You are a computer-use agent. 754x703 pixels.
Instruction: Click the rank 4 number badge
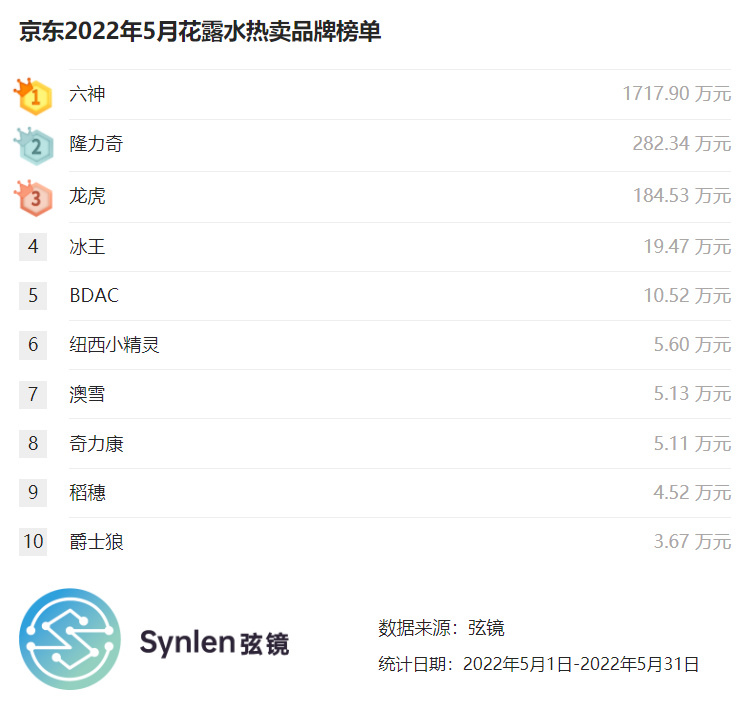click(x=33, y=246)
